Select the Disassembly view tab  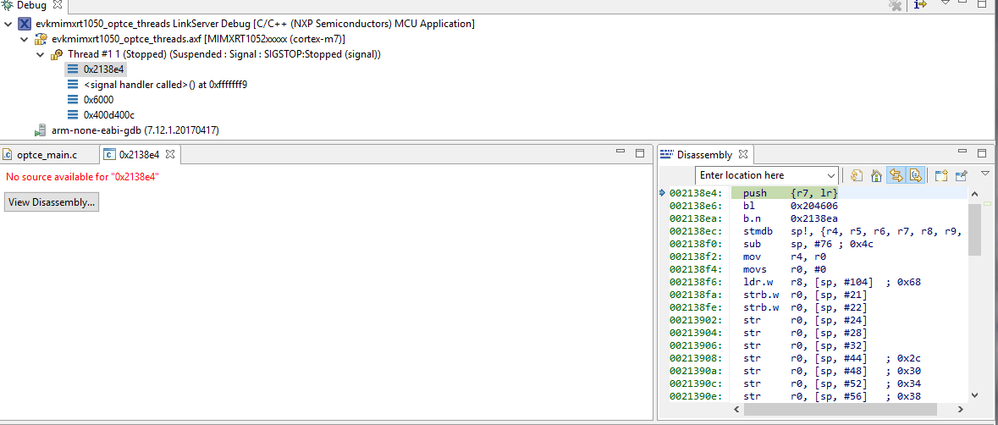pyautogui.click(x=703, y=155)
